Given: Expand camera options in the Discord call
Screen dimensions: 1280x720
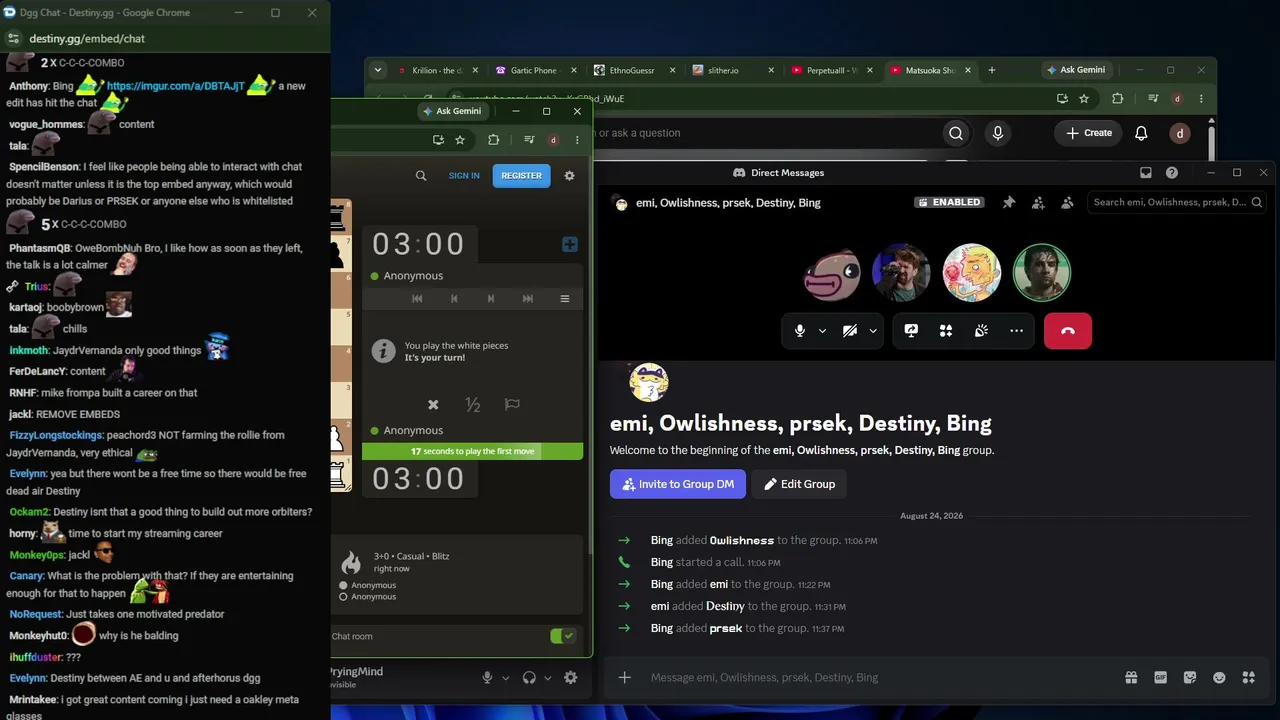Looking at the screenshot, I should pyautogui.click(x=873, y=331).
